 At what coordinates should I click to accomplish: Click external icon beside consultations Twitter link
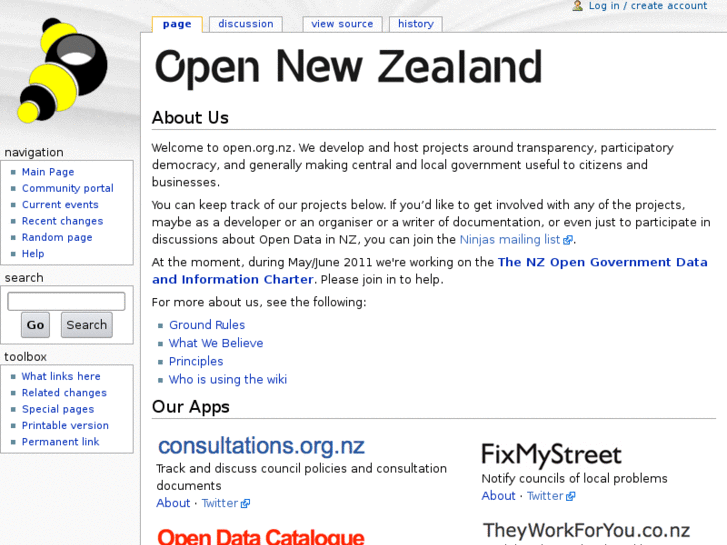tap(245, 504)
